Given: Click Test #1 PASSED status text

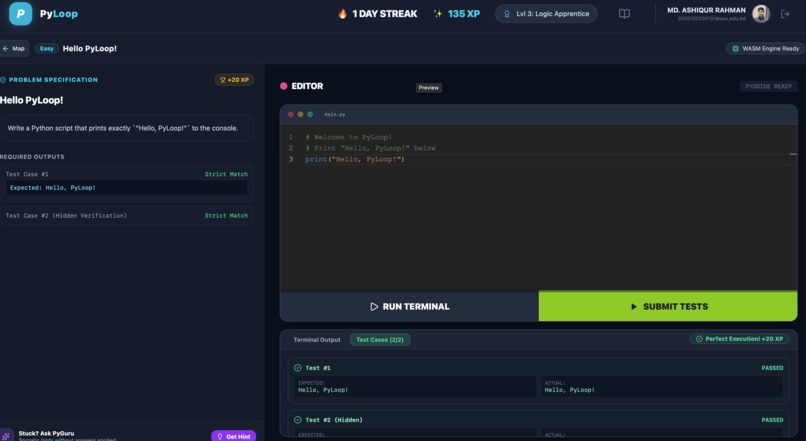Looking at the screenshot, I should pos(772,368).
